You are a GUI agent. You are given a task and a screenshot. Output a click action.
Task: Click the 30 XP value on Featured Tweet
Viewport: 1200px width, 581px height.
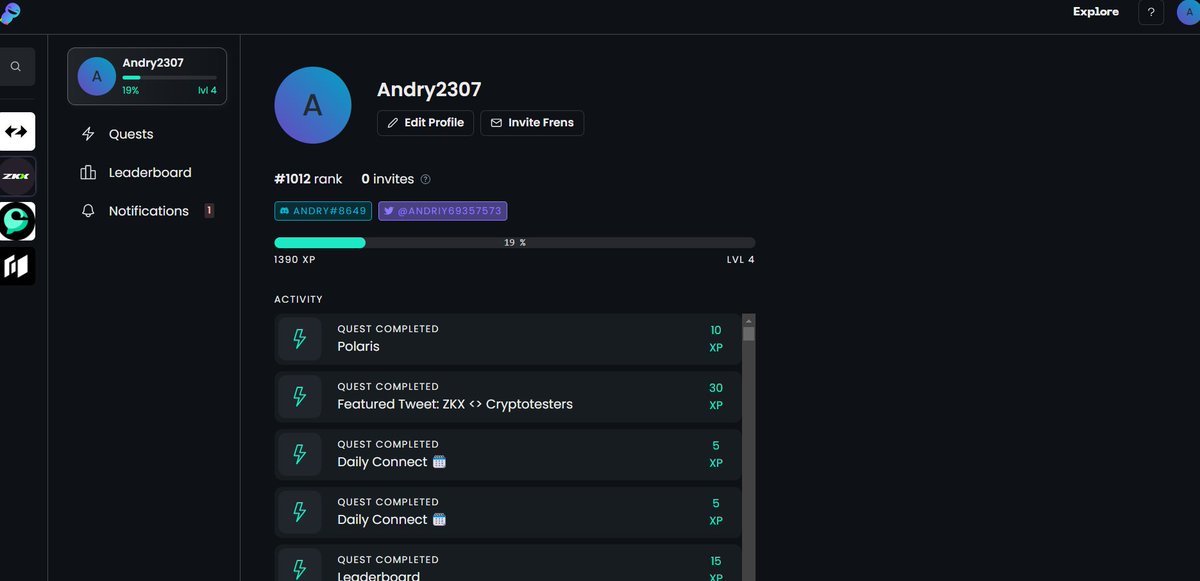[715, 397]
